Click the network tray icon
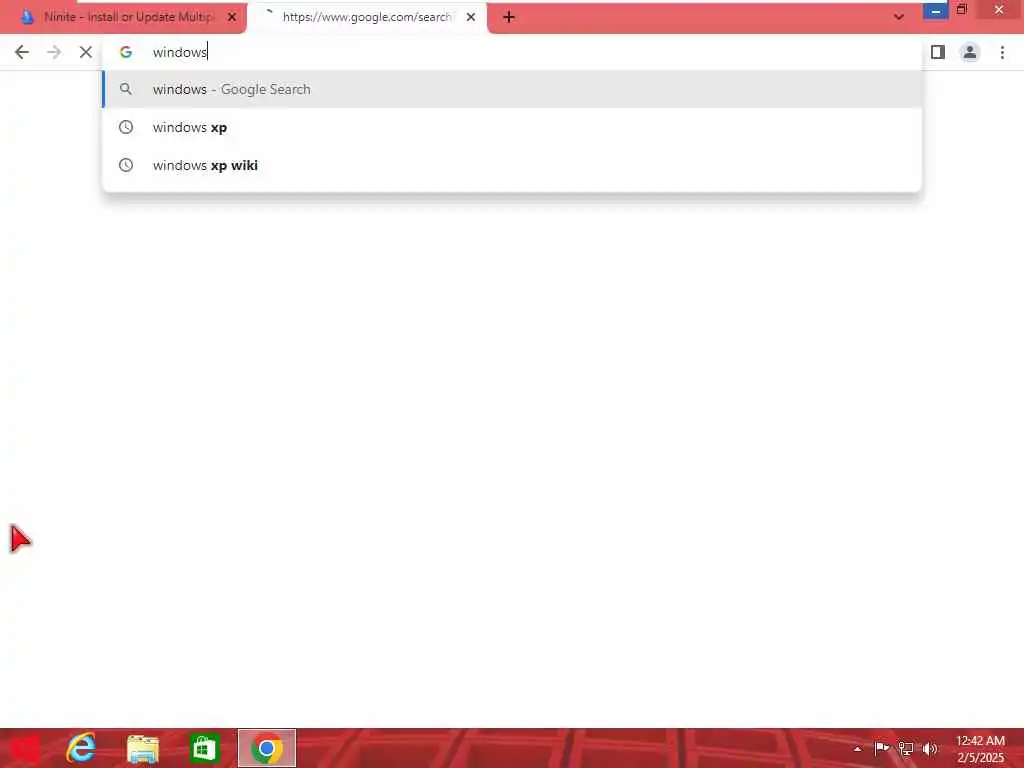Image resolution: width=1024 pixels, height=768 pixels. tap(906, 748)
